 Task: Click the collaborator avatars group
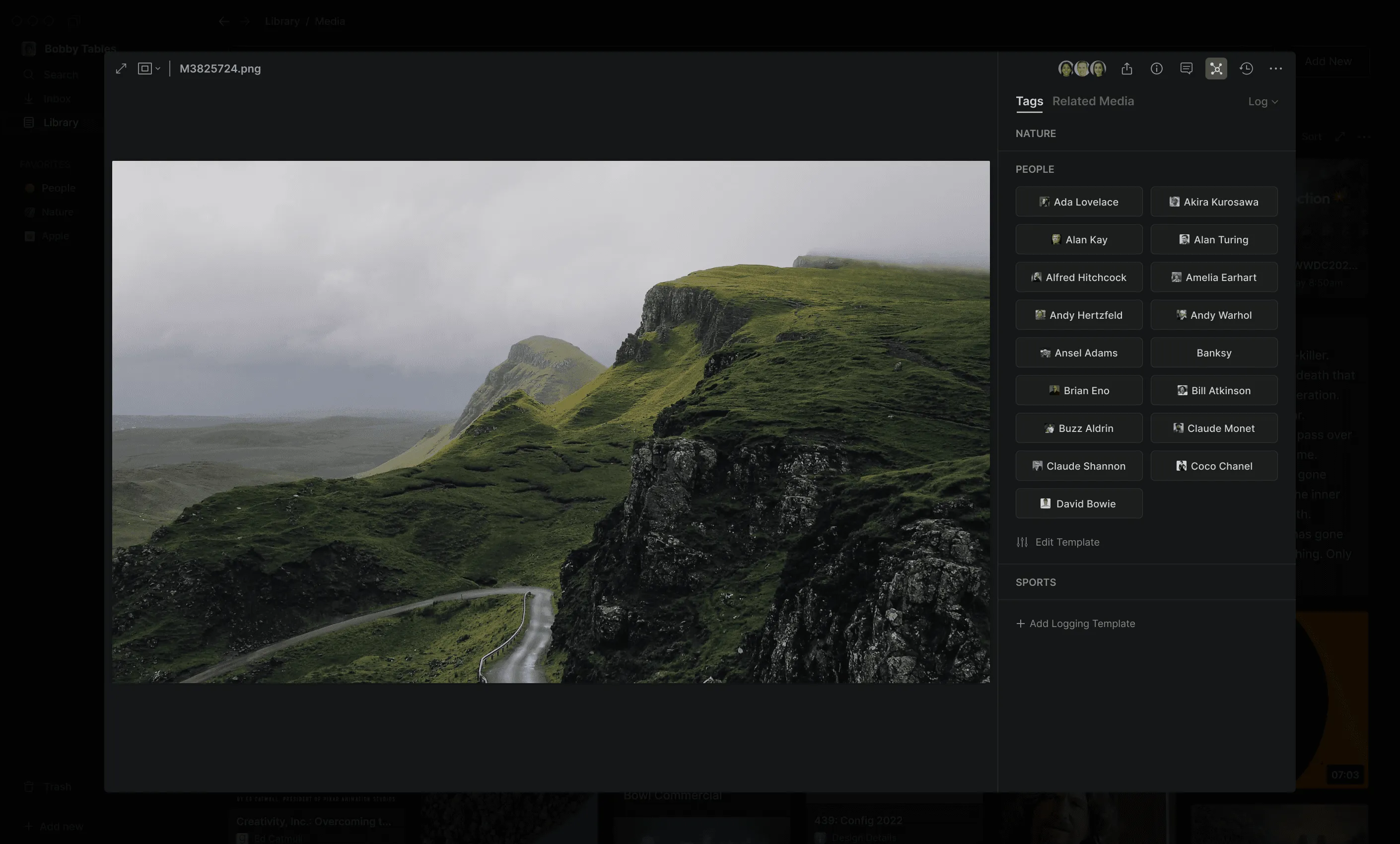(x=1082, y=69)
